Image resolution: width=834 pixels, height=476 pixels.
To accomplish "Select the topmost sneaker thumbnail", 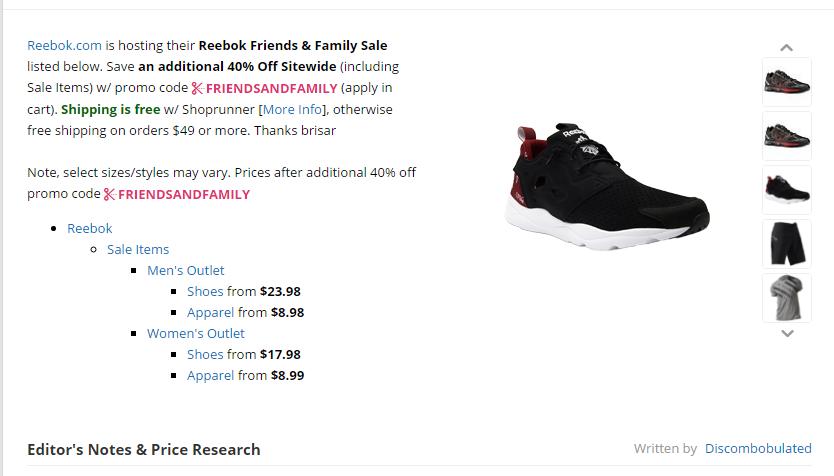I will tap(787, 82).
